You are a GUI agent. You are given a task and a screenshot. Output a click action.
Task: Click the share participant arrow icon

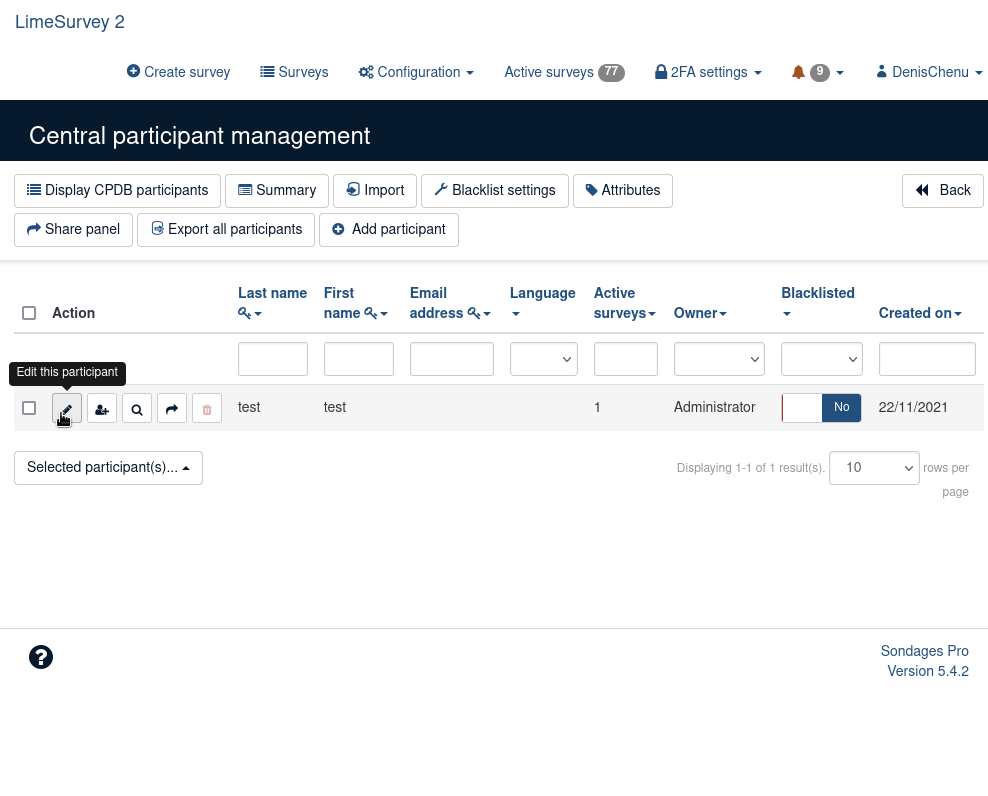click(x=172, y=409)
